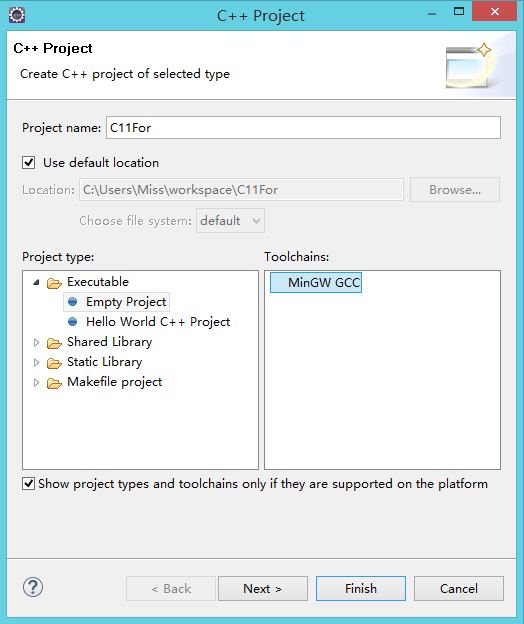
Task: Toggle Show project types only if supported
Action: (x=28, y=484)
